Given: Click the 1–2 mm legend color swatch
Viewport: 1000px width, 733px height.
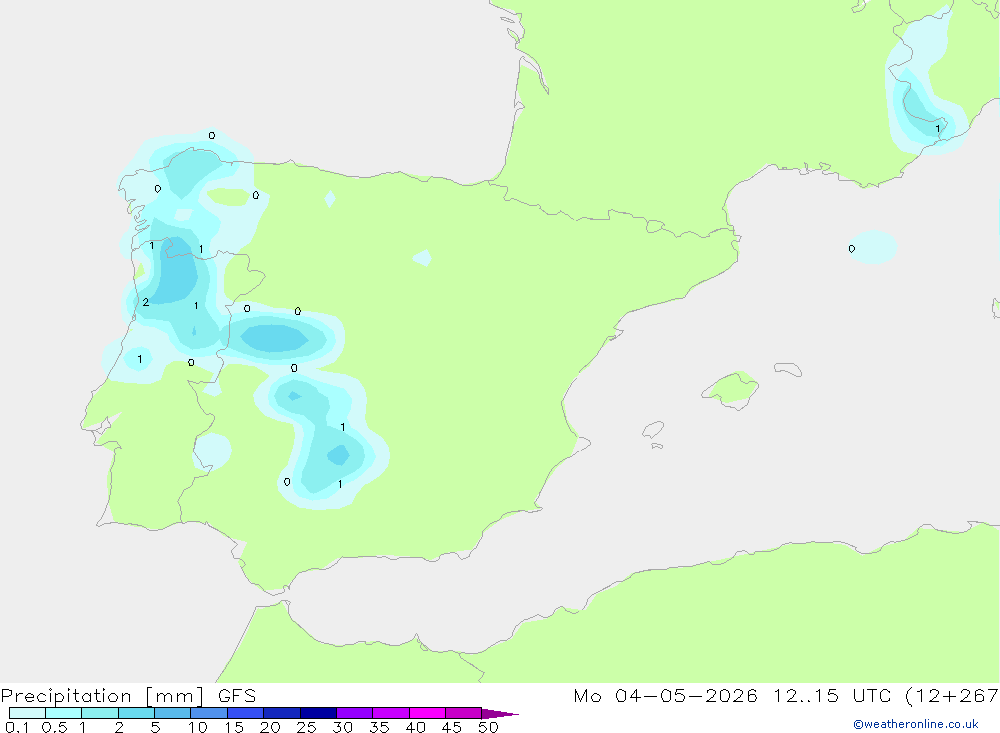Looking at the screenshot, I should pos(100,713).
